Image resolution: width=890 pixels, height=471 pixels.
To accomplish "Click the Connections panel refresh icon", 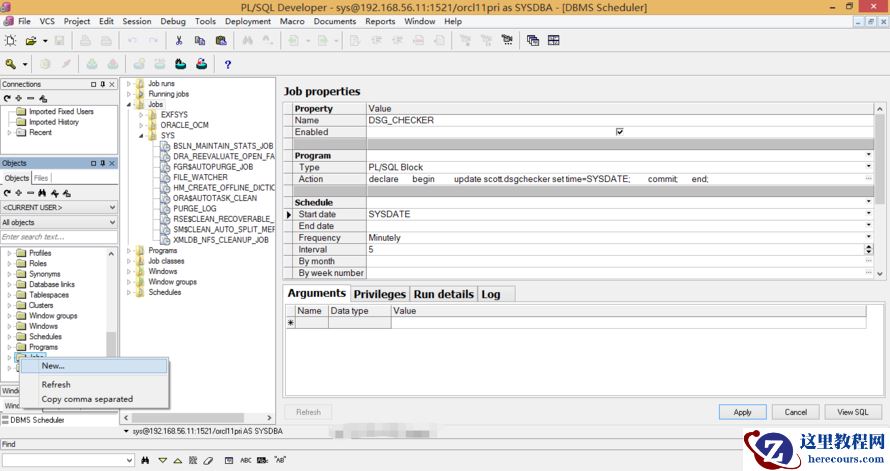I will pyautogui.click(x=7, y=98).
